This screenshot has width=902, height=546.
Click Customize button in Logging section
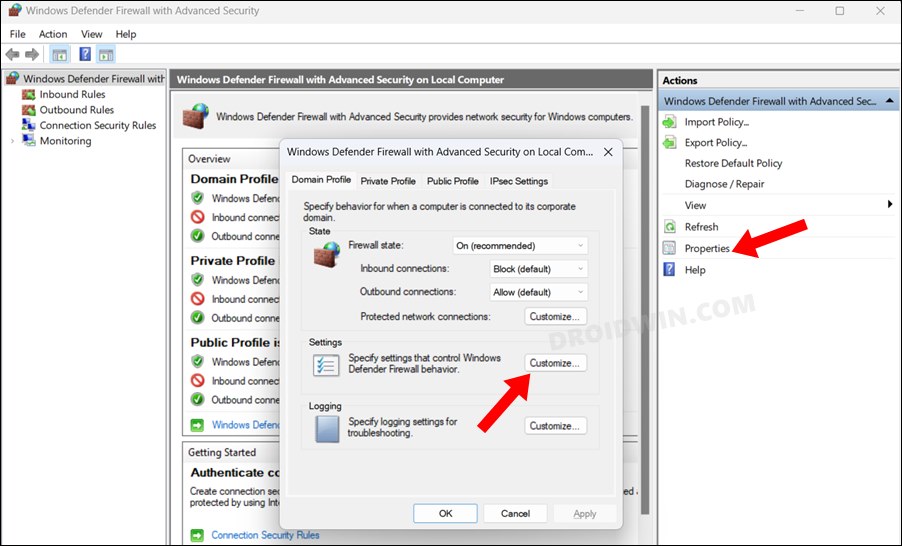555,426
